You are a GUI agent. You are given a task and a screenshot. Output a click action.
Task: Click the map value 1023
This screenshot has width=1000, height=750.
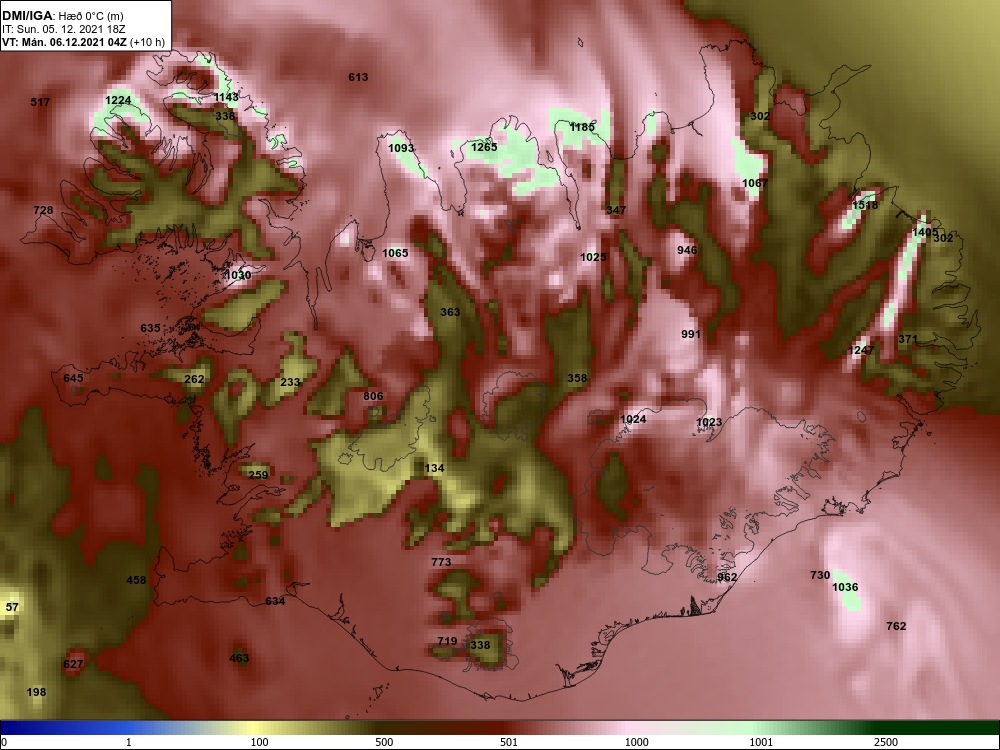[709, 422]
